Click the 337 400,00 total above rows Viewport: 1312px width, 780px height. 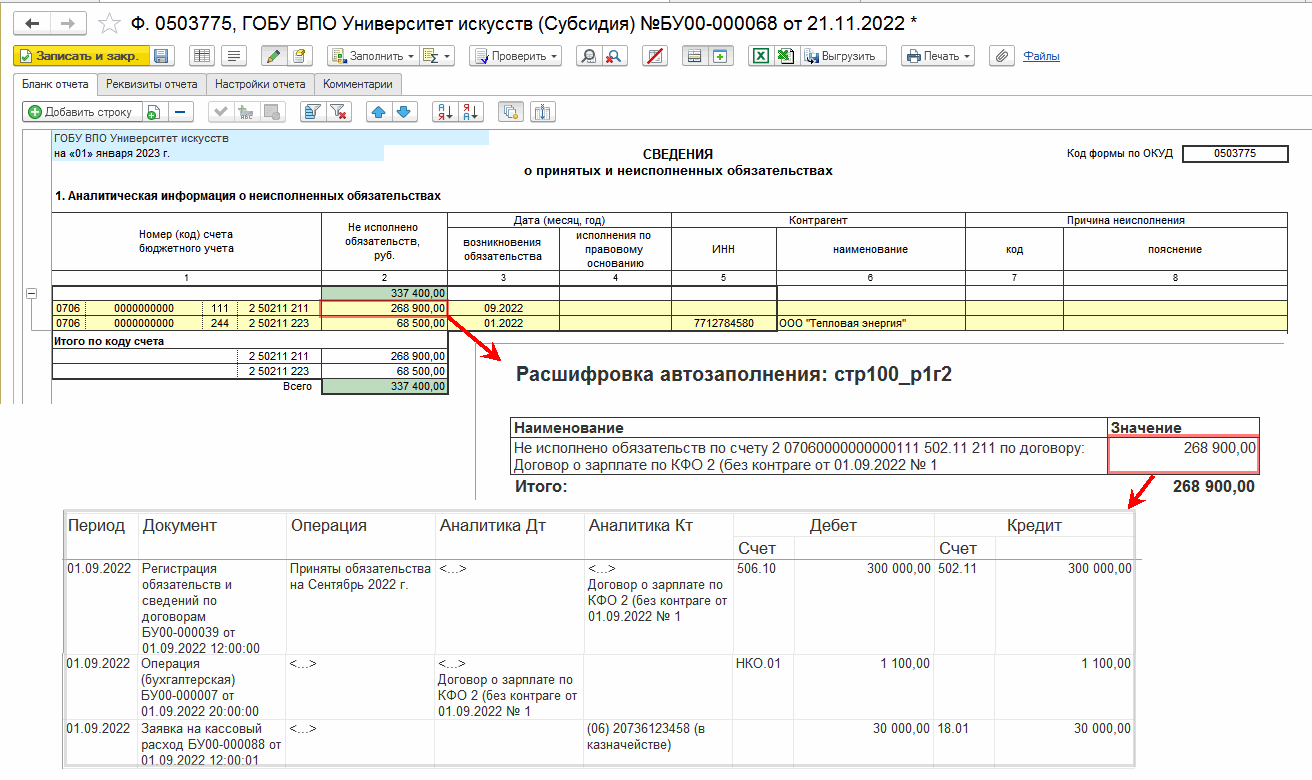coord(385,293)
